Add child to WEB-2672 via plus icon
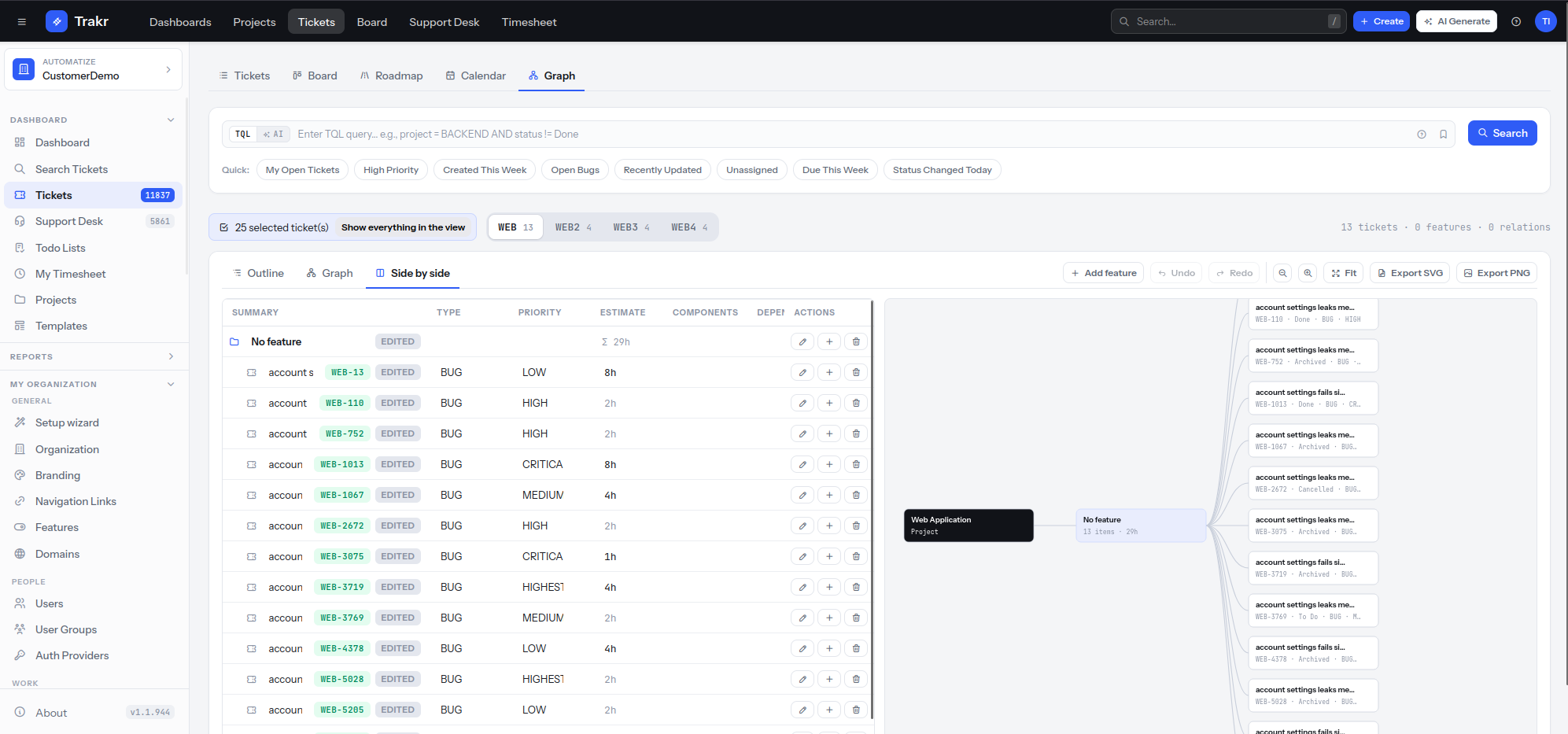Screen dimensions: 1568x734 (829, 526)
